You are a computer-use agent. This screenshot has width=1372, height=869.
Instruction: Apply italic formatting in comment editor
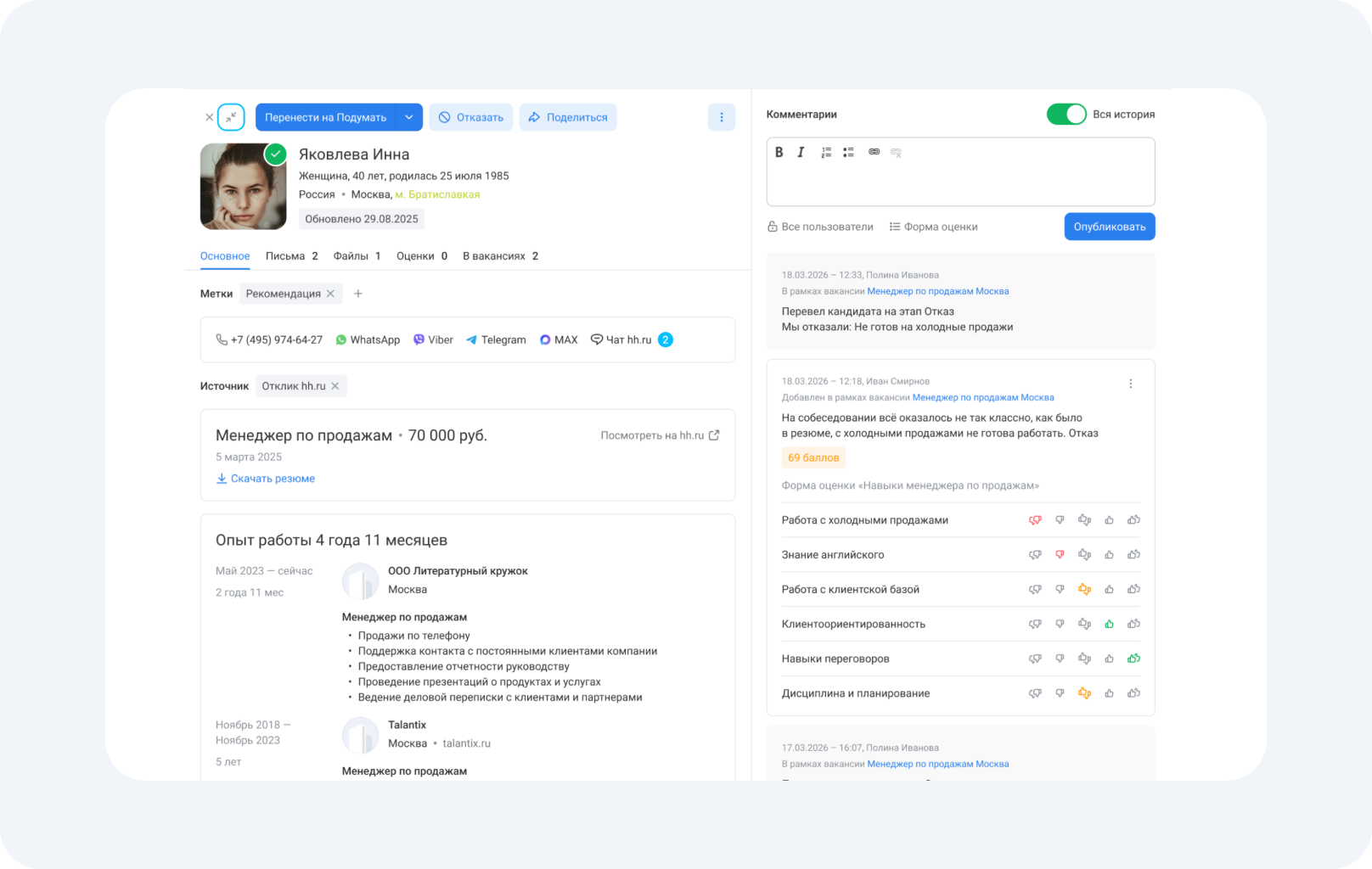(x=801, y=152)
